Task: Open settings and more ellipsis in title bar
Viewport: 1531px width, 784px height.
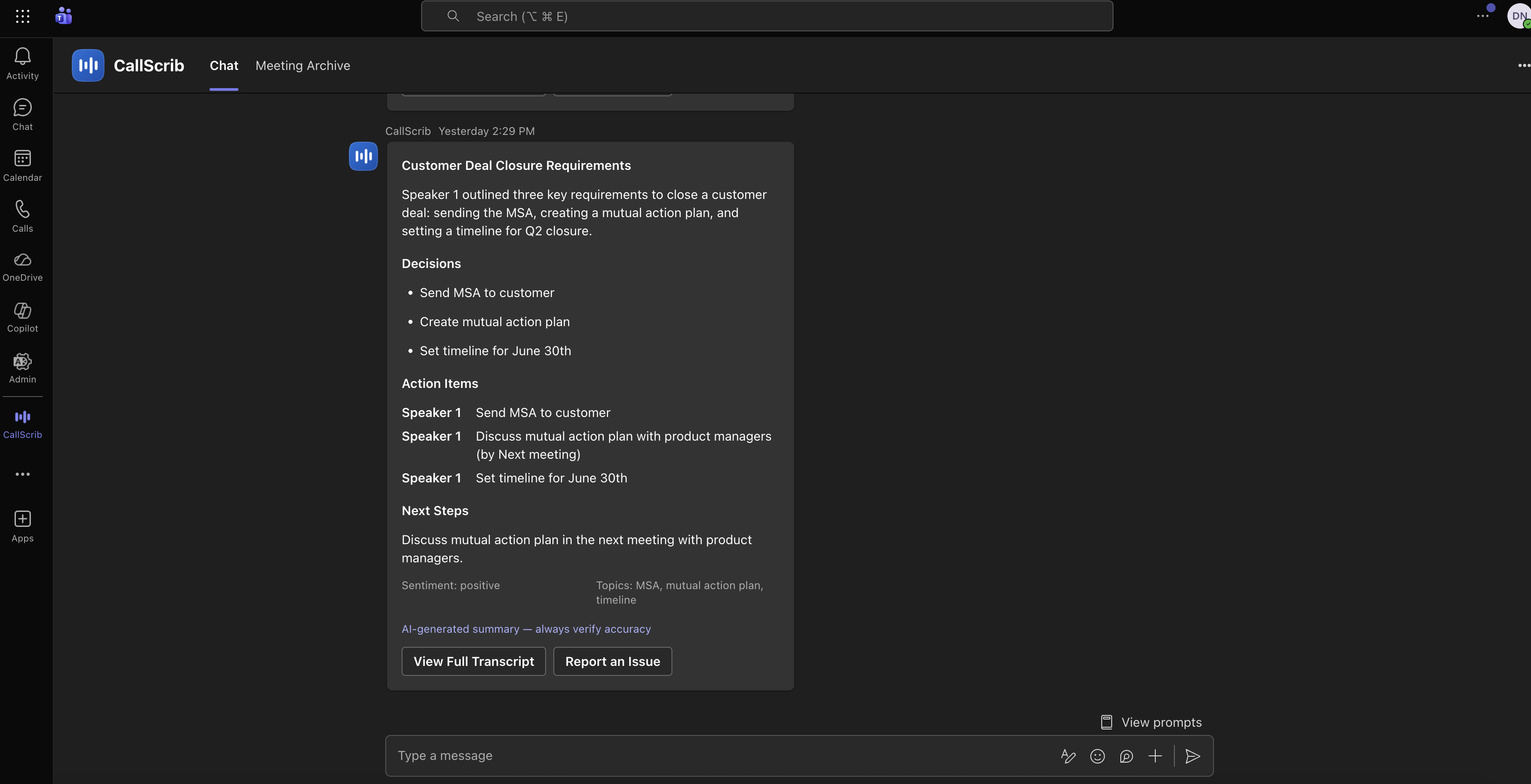Action: tap(1482, 16)
